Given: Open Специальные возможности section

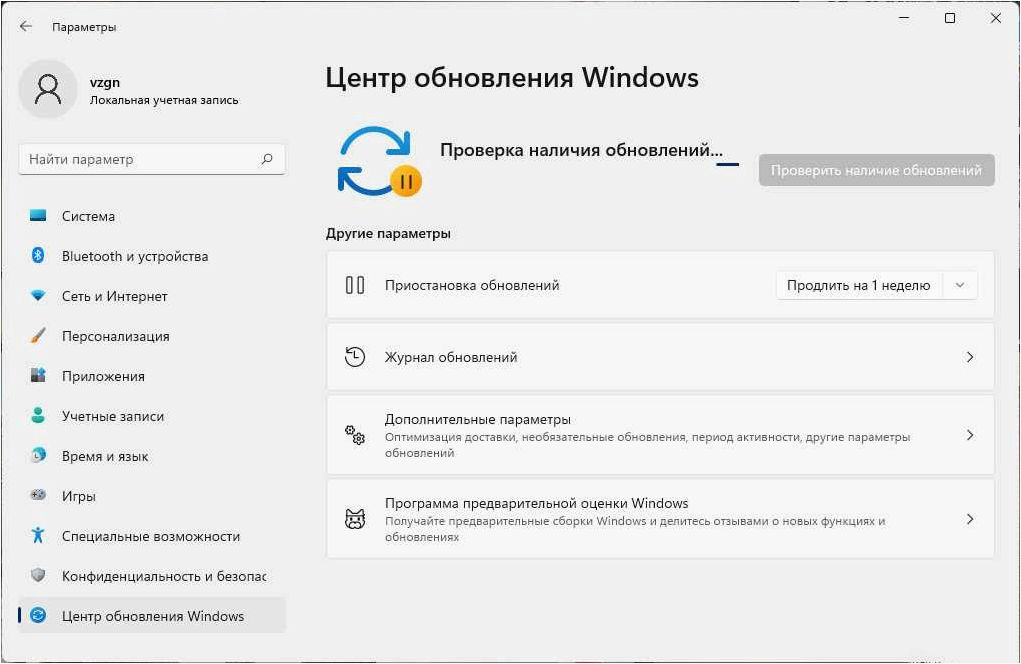Looking at the screenshot, I should coord(152,536).
